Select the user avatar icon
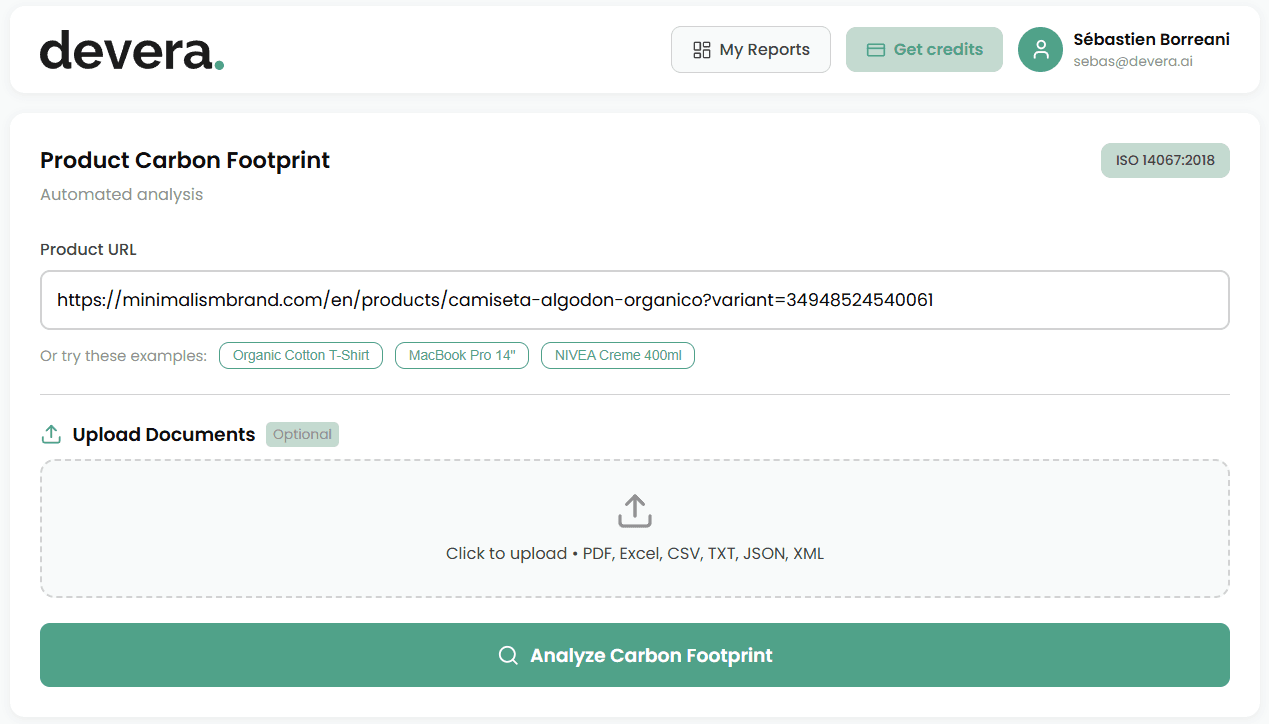Viewport: 1269px width, 724px height. pos(1040,49)
